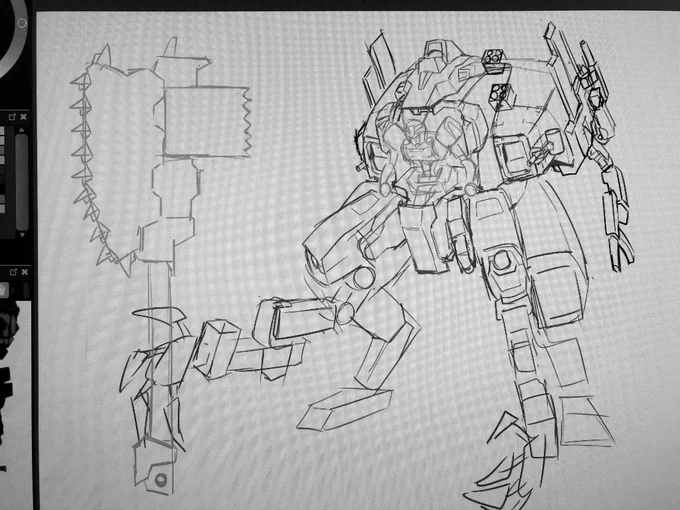Close the swatches panel beside the scrollbar
The width and height of the screenshot is (680, 510).
(x=24, y=117)
